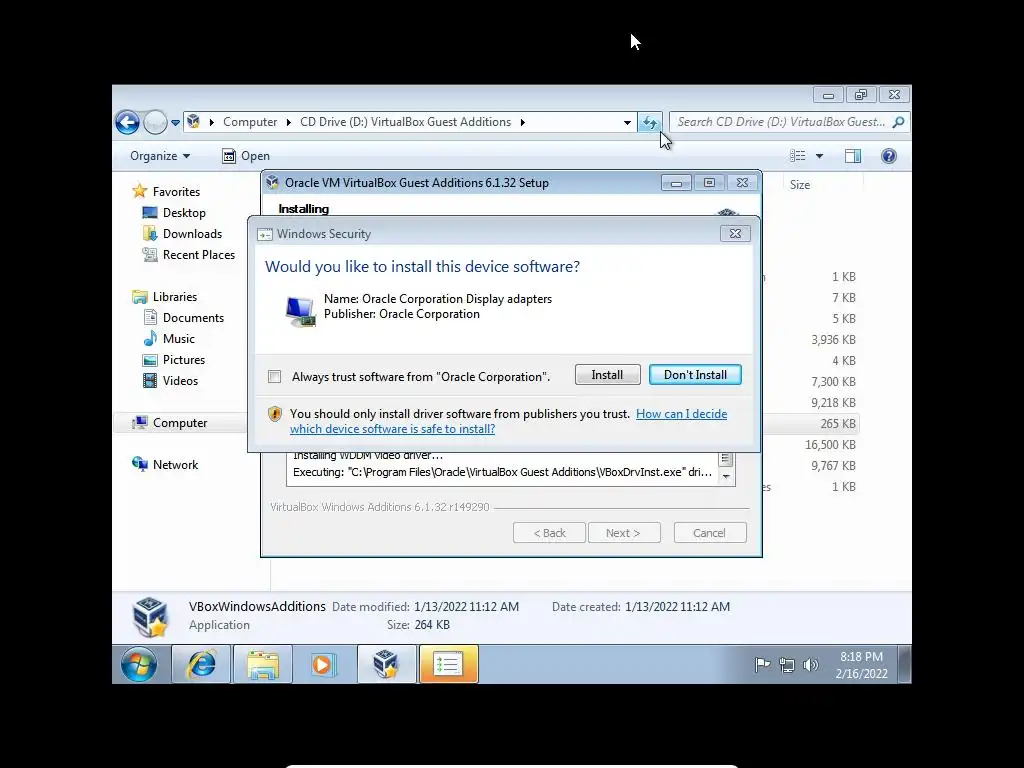1024x768 pixels.
Task: Click the volume speaker tray icon
Action: click(x=810, y=665)
